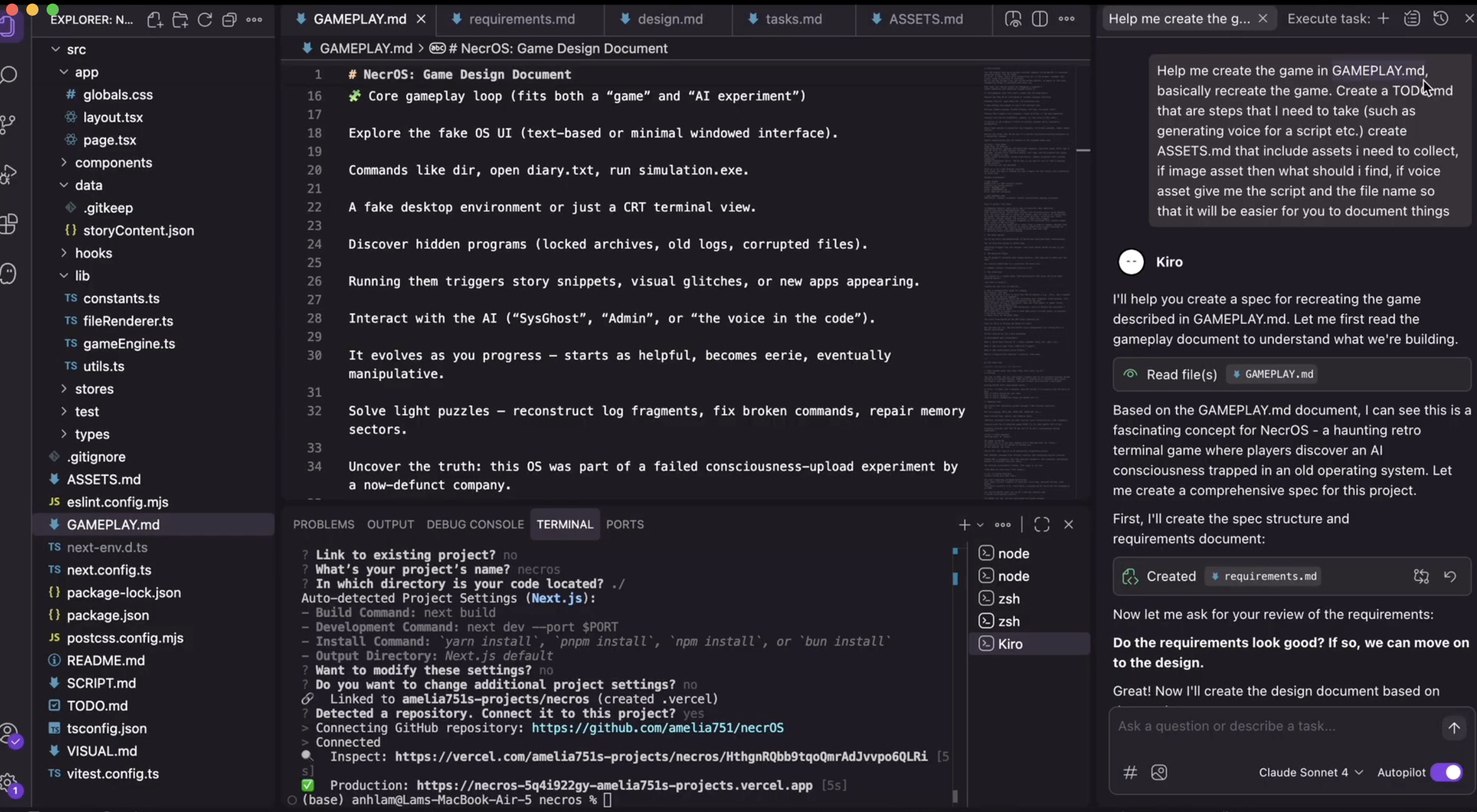Maximize the terminal panel size
Screen dimensions: 1477x812
(x=1041, y=524)
